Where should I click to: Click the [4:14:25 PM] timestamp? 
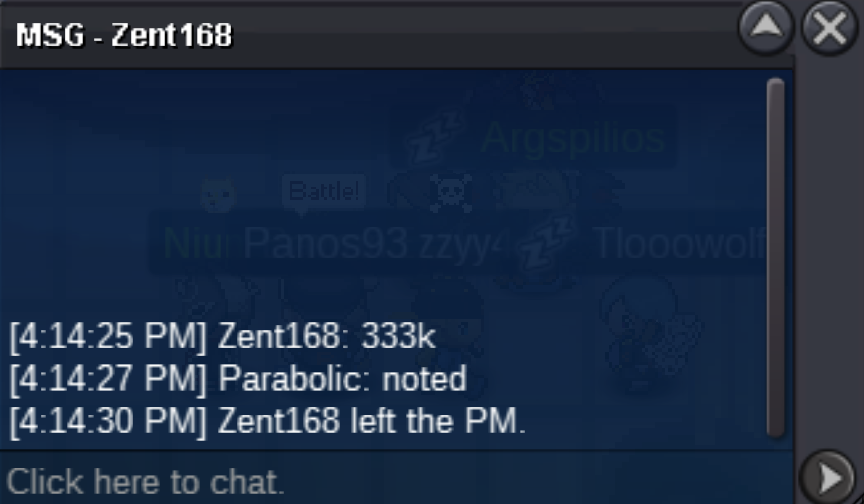(108, 335)
